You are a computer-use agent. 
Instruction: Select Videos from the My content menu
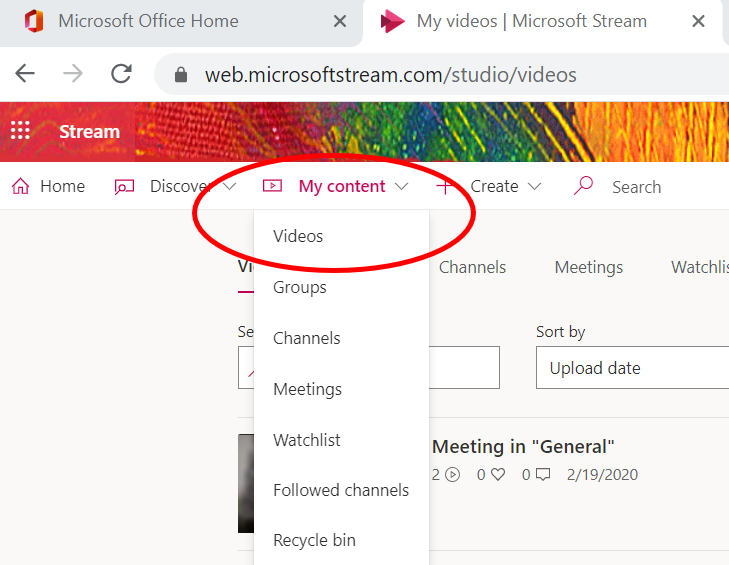(x=298, y=237)
